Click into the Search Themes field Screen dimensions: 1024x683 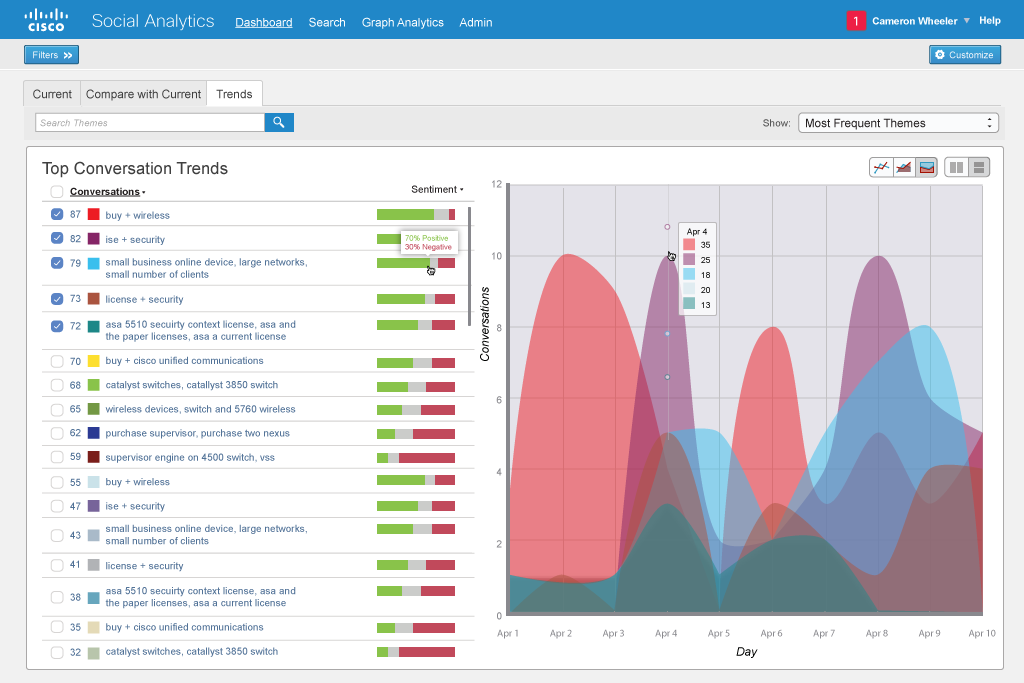pos(150,123)
